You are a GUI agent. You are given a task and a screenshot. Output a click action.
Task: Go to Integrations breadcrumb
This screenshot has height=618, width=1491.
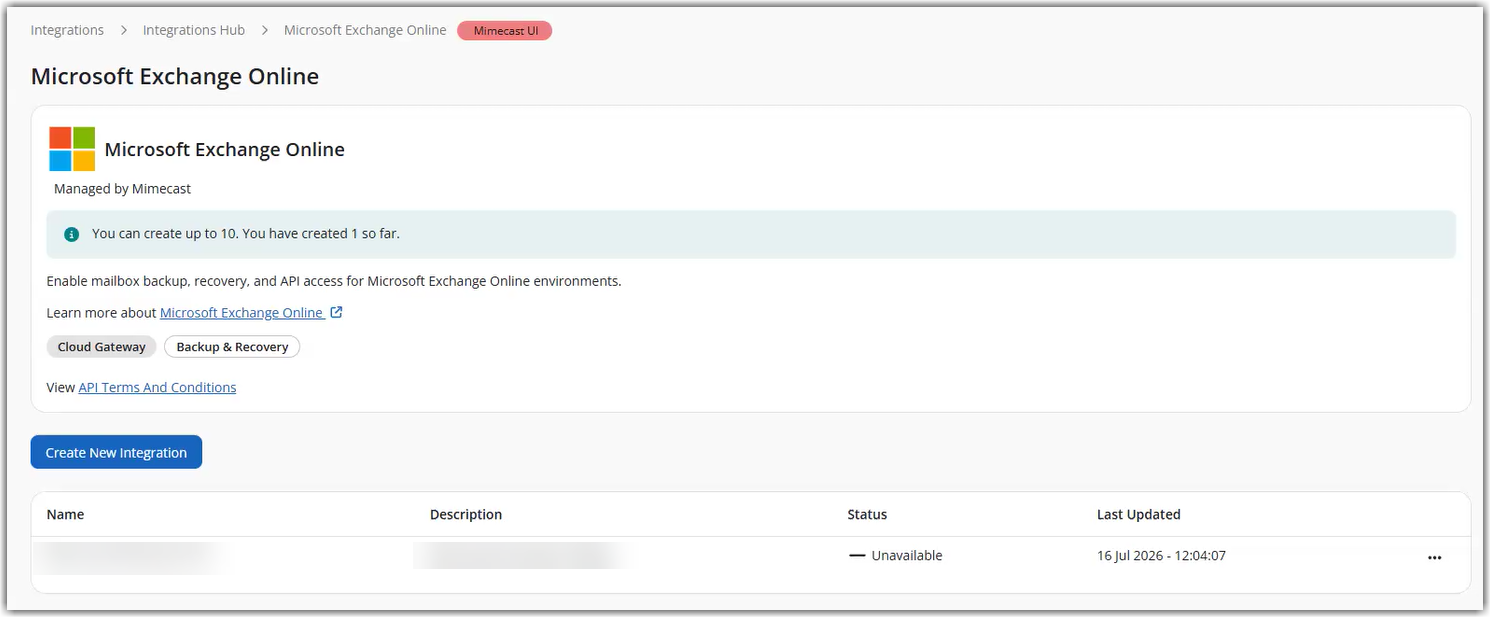tap(67, 30)
